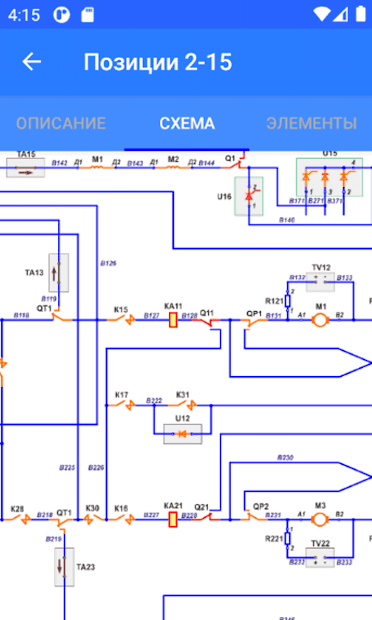Select the QP2 switch contact
Image resolution: width=372 pixels, height=620 pixels.
point(253,516)
